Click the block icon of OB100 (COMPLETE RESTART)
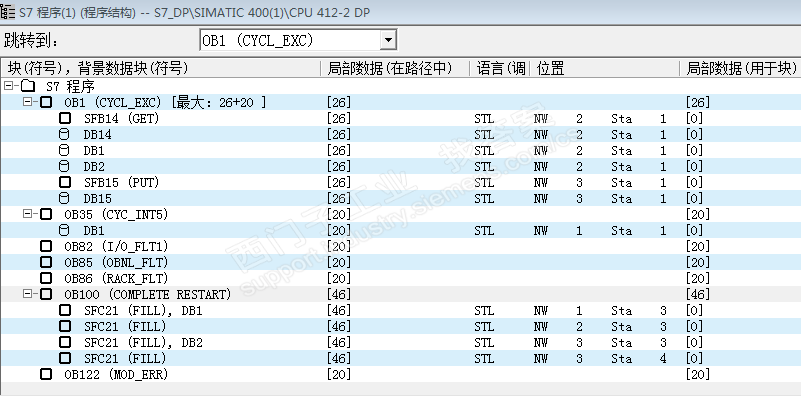This screenshot has width=801, height=396. (46, 294)
